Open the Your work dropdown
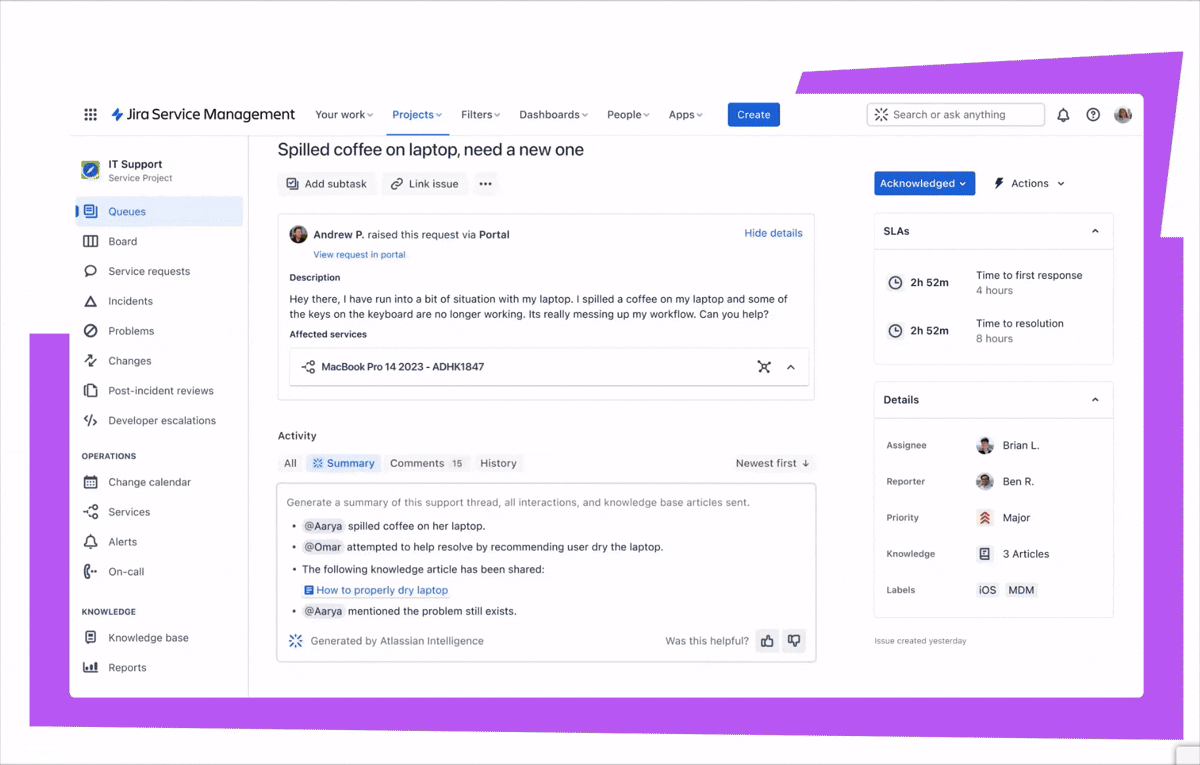1200x765 pixels. pyautogui.click(x=344, y=115)
